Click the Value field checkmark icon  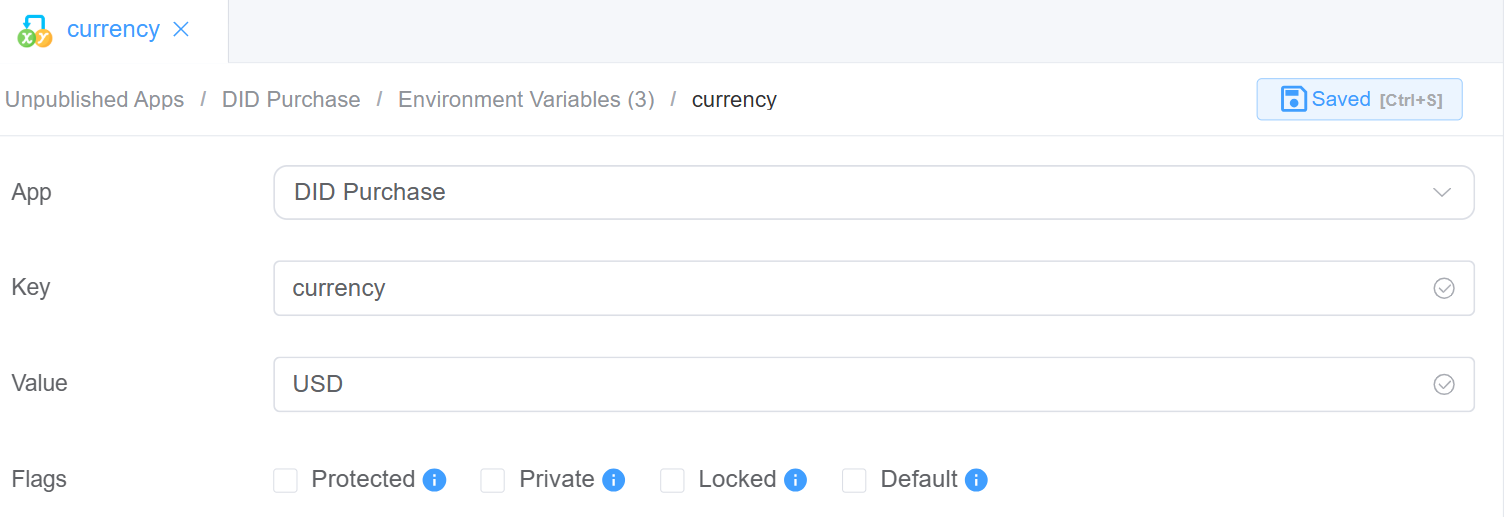pos(1444,384)
